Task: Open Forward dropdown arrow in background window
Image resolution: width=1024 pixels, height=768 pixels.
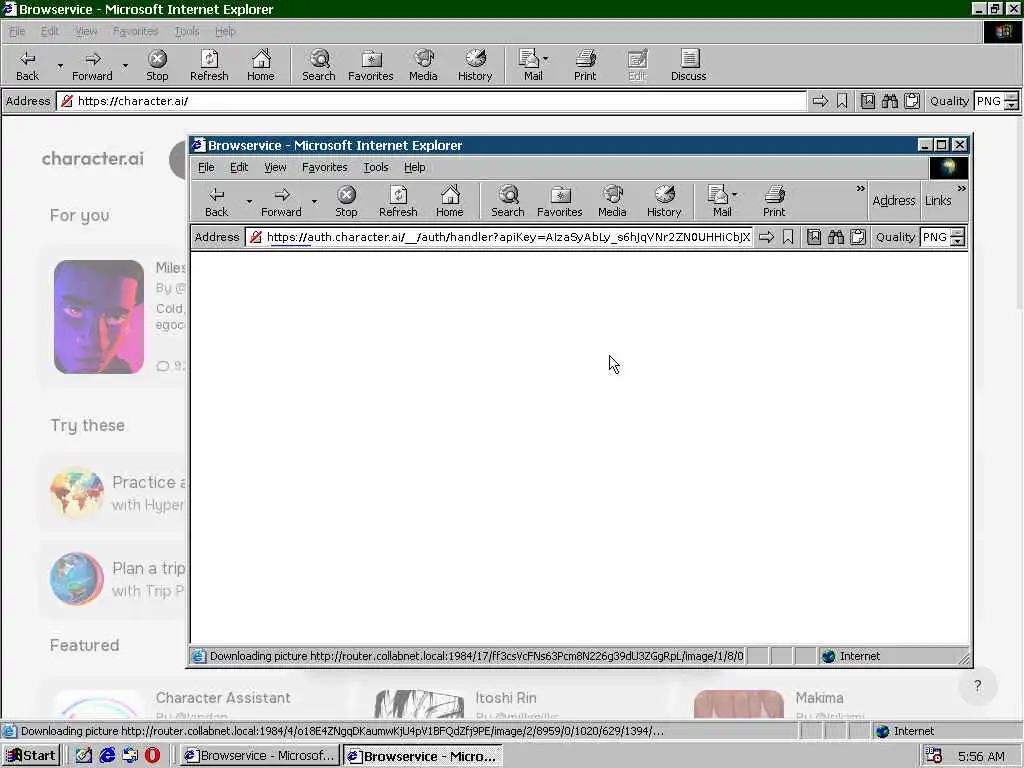Action: point(125,65)
